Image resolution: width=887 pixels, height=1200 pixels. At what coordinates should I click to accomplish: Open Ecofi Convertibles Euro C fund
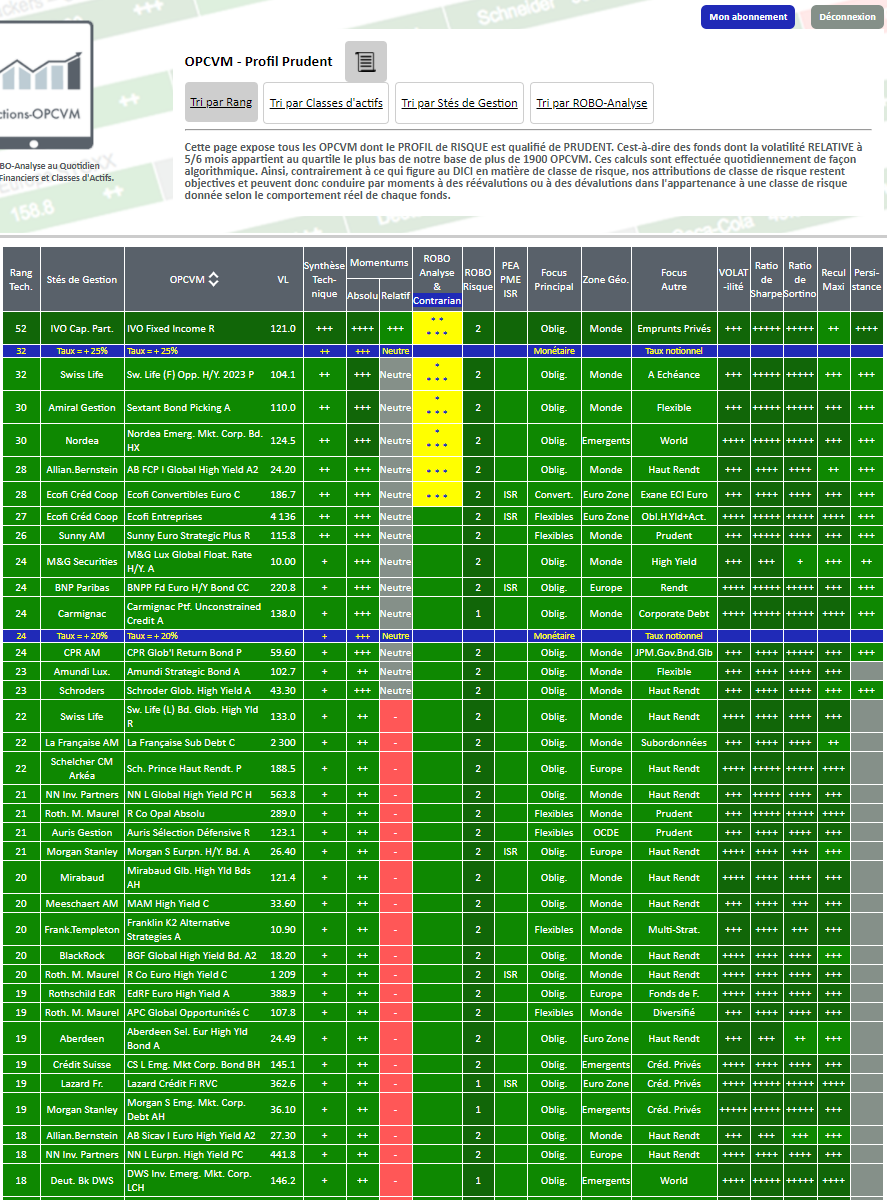(184, 495)
